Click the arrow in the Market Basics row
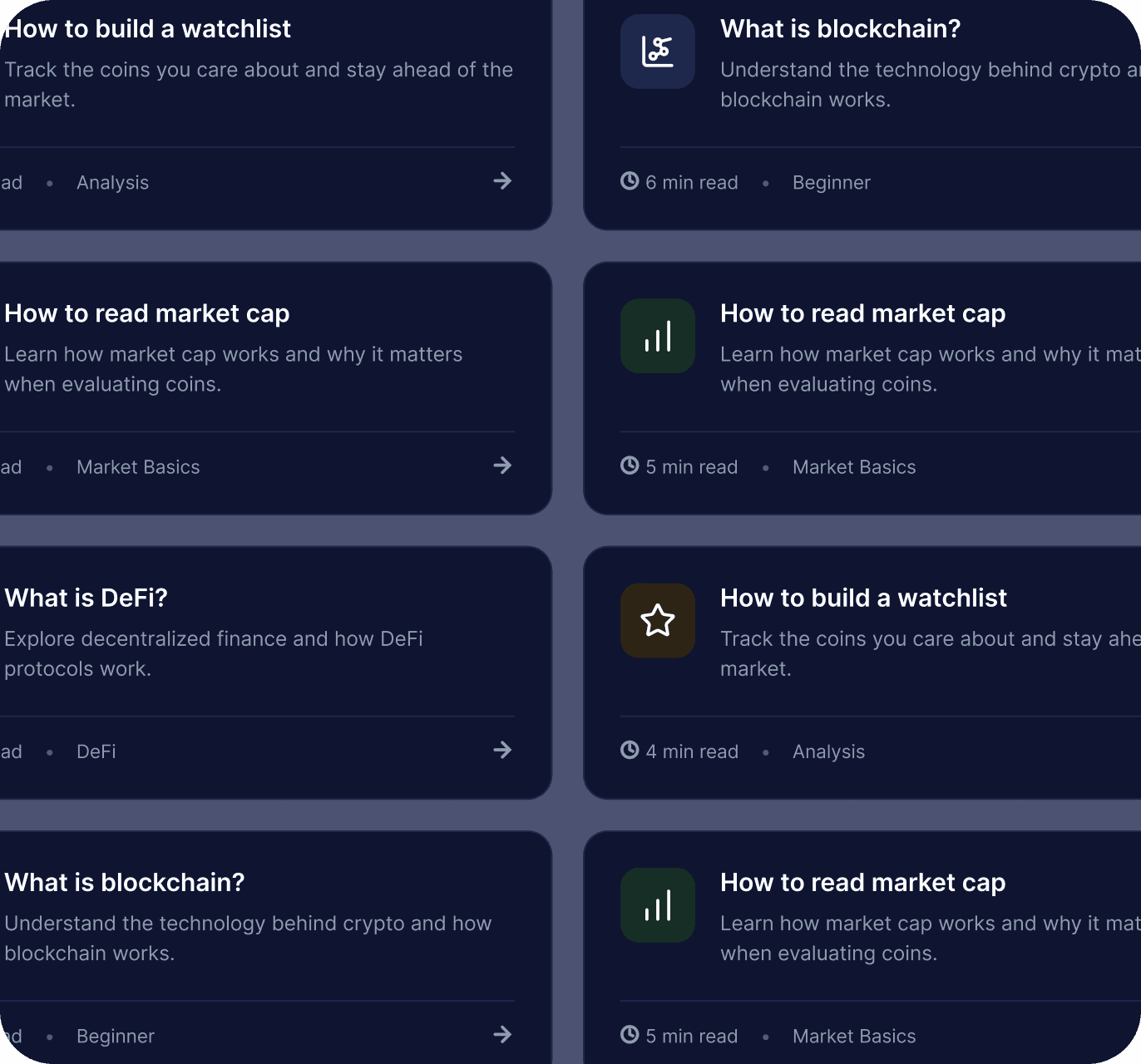This screenshot has width=1141, height=1064. tap(502, 465)
